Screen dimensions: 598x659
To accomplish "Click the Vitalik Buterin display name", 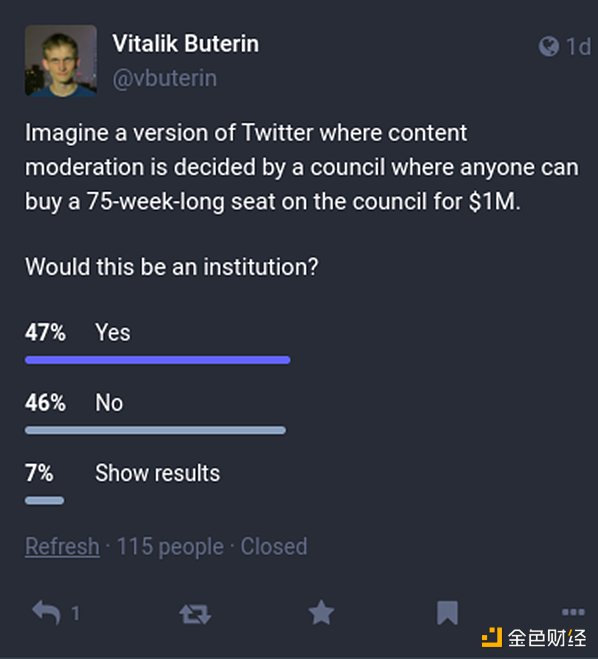I will tap(186, 44).
